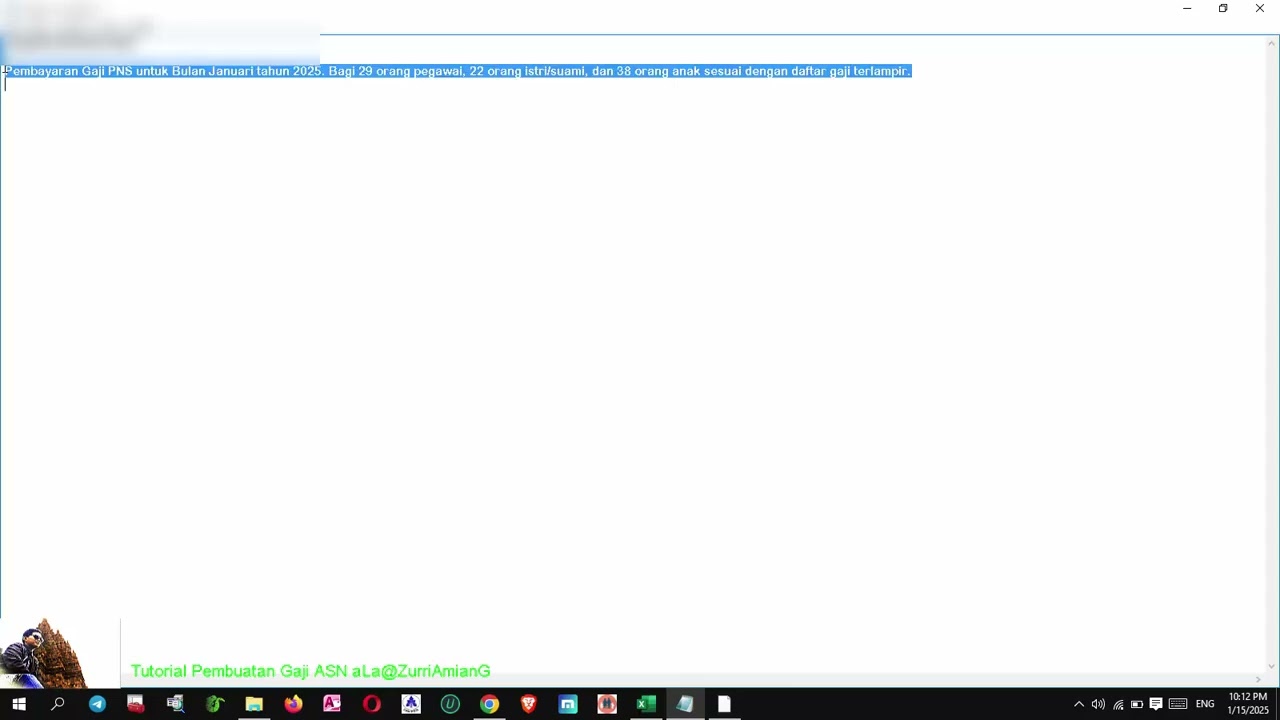Viewport: 1280px width, 720px height.
Task: Launch Opera browser from the taskbar
Action: 371,704
